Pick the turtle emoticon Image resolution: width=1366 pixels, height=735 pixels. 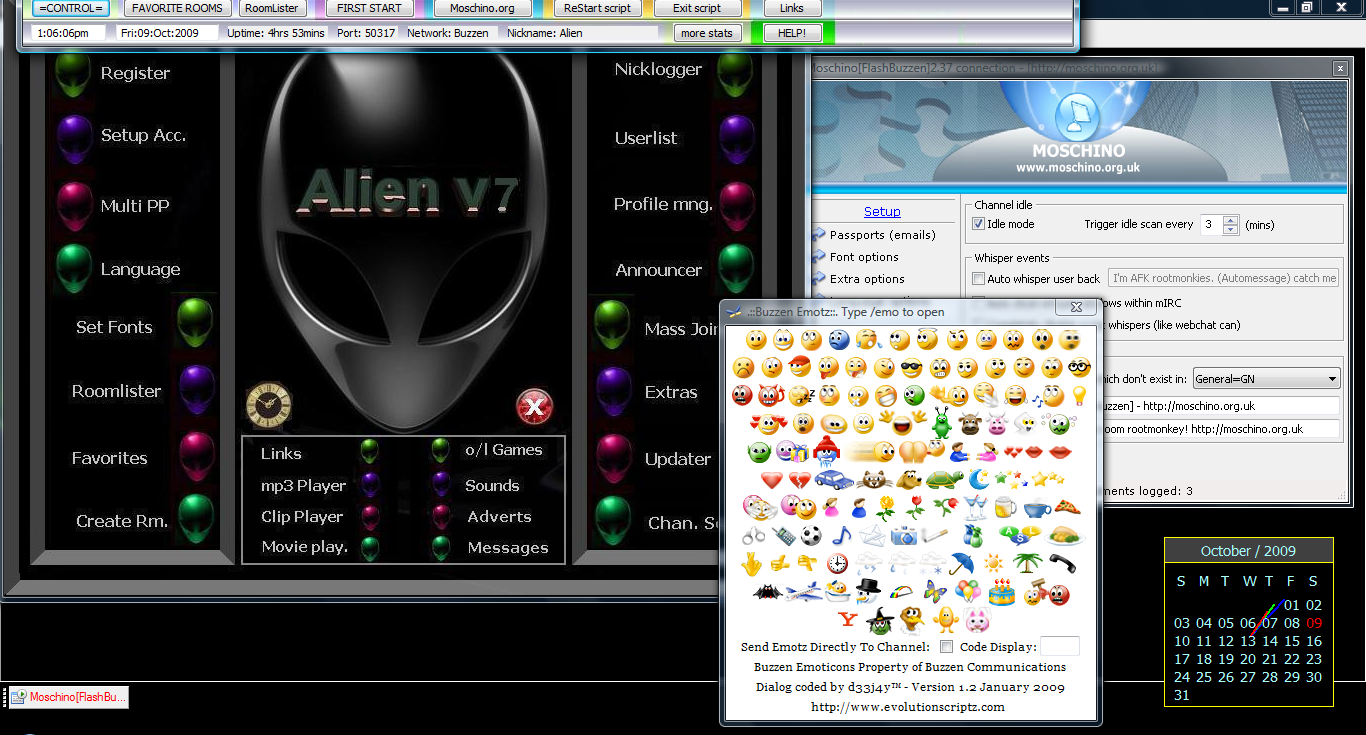tap(945, 479)
